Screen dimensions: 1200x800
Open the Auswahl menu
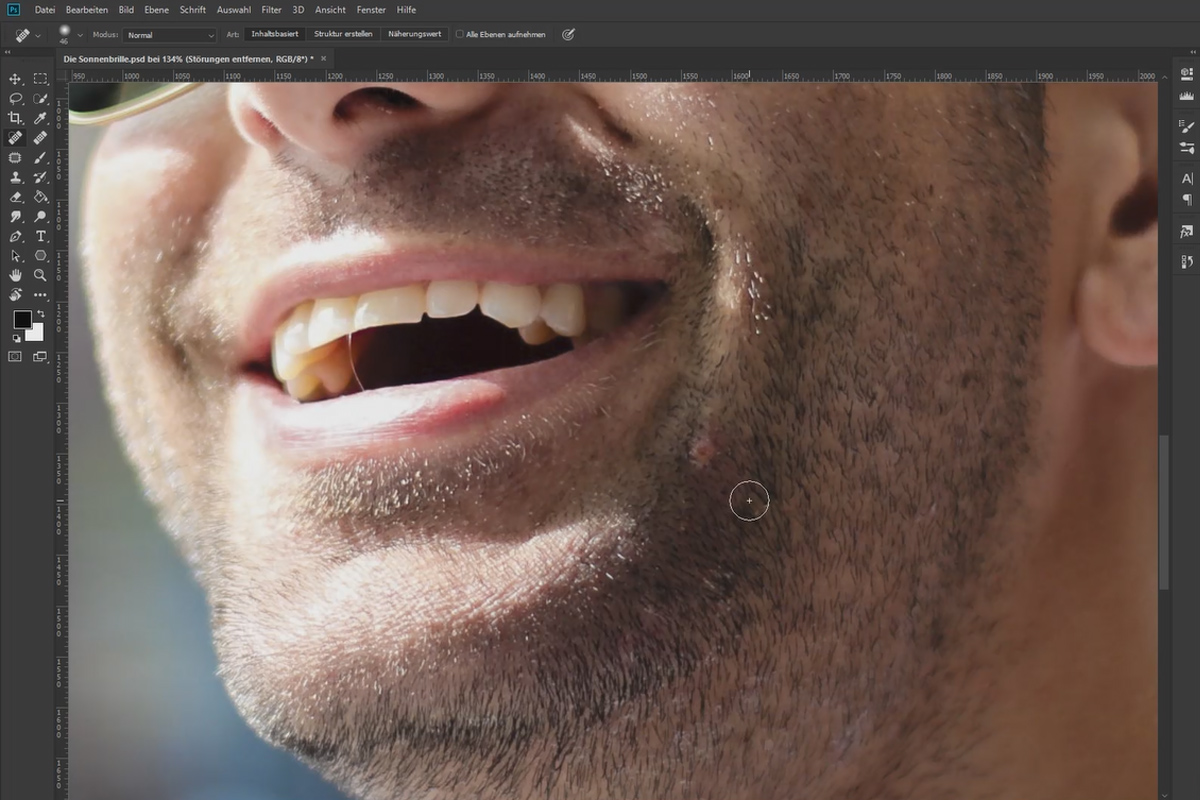point(233,10)
